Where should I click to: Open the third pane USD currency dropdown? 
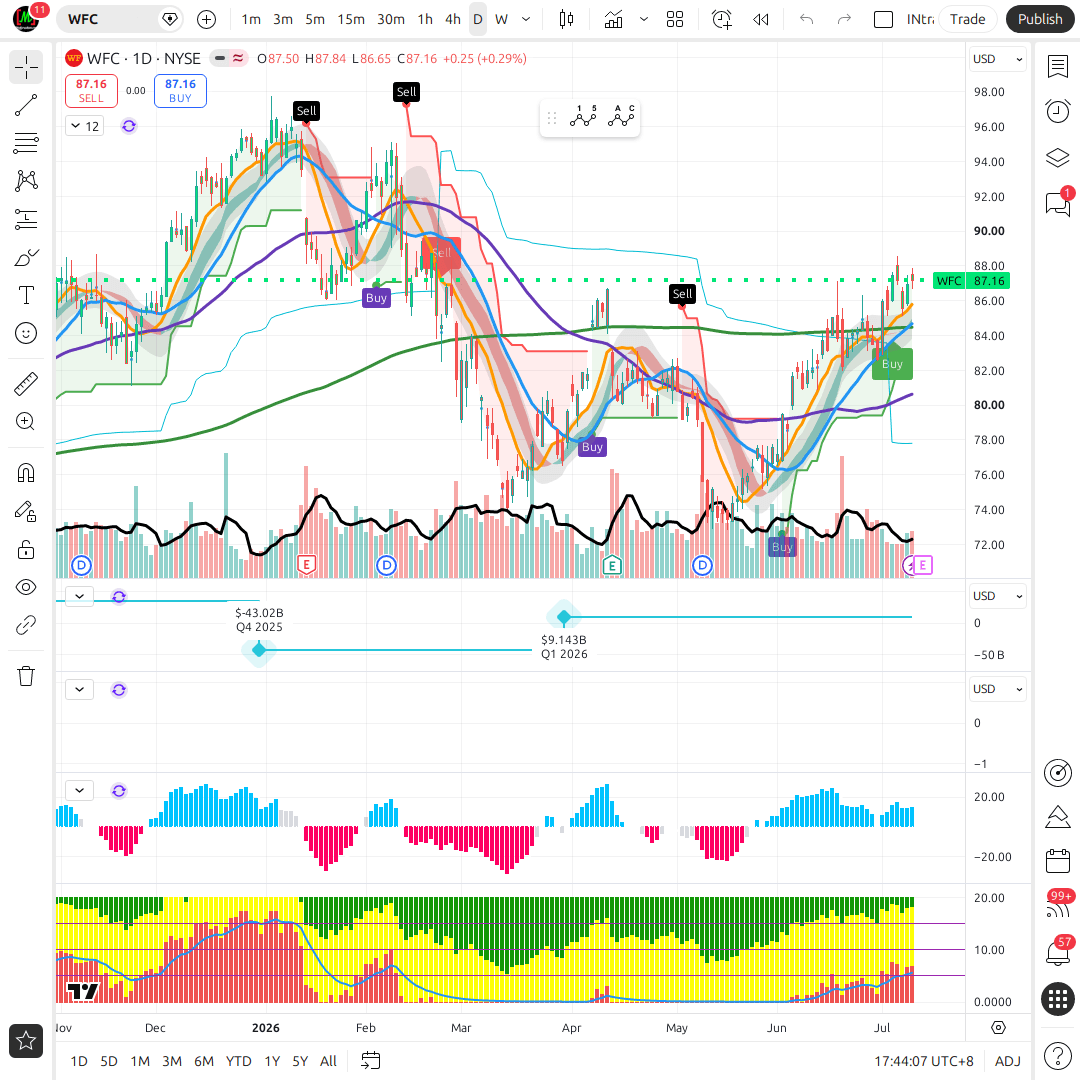click(x=997, y=689)
